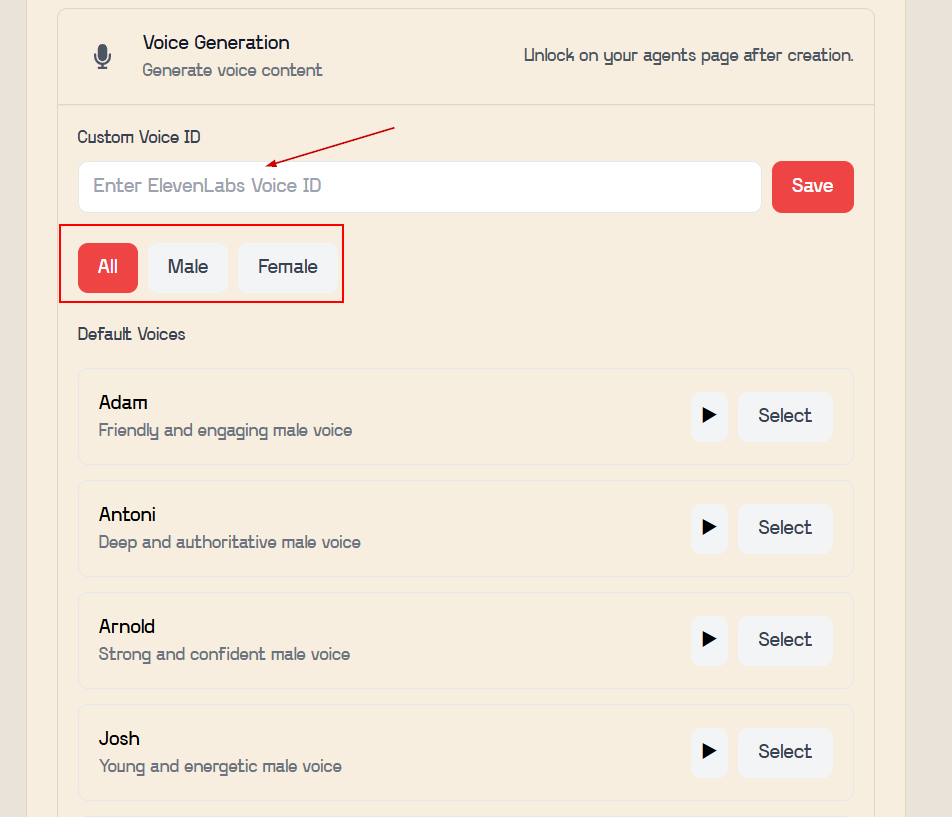952x817 pixels.
Task: Select the Josh voice option
Action: point(785,752)
